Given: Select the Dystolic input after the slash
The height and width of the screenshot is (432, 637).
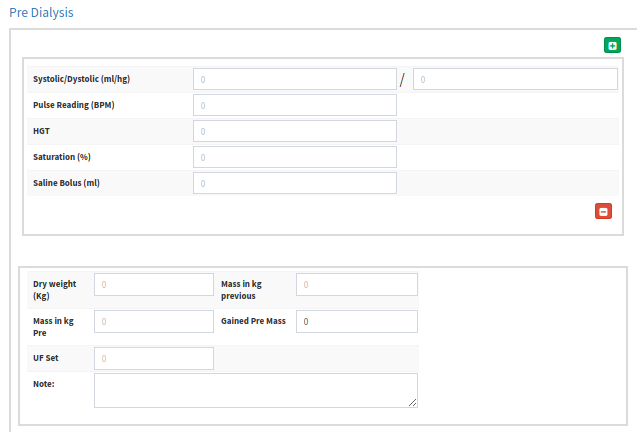Looking at the screenshot, I should 515,79.
